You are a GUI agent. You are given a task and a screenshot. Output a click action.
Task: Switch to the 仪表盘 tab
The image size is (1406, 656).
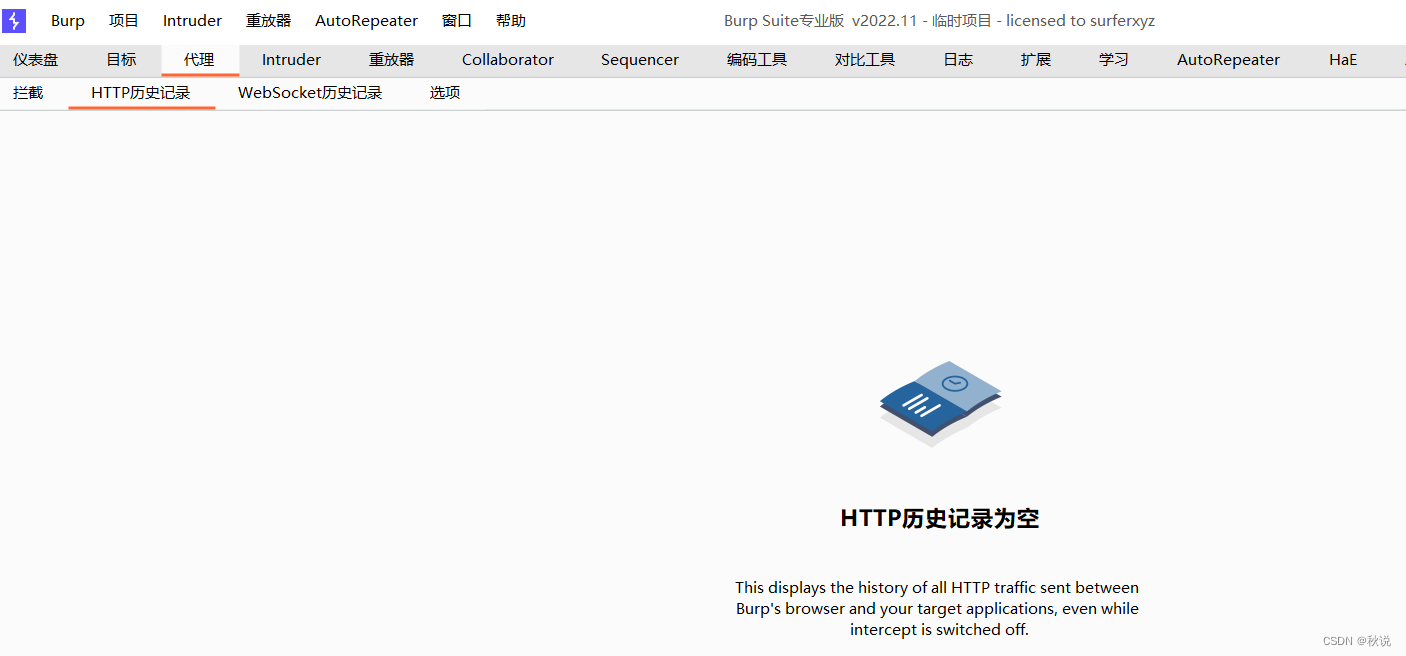point(36,60)
